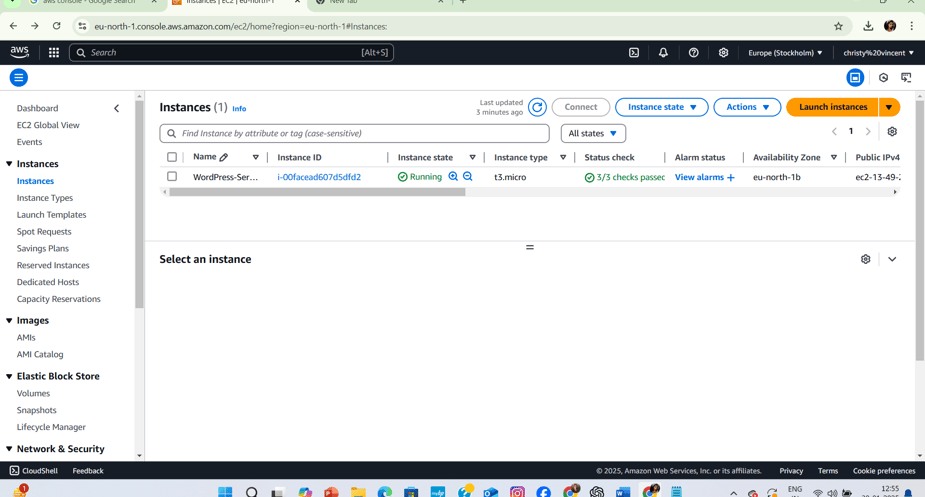Go to Instance Types

pyautogui.click(x=45, y=198)
